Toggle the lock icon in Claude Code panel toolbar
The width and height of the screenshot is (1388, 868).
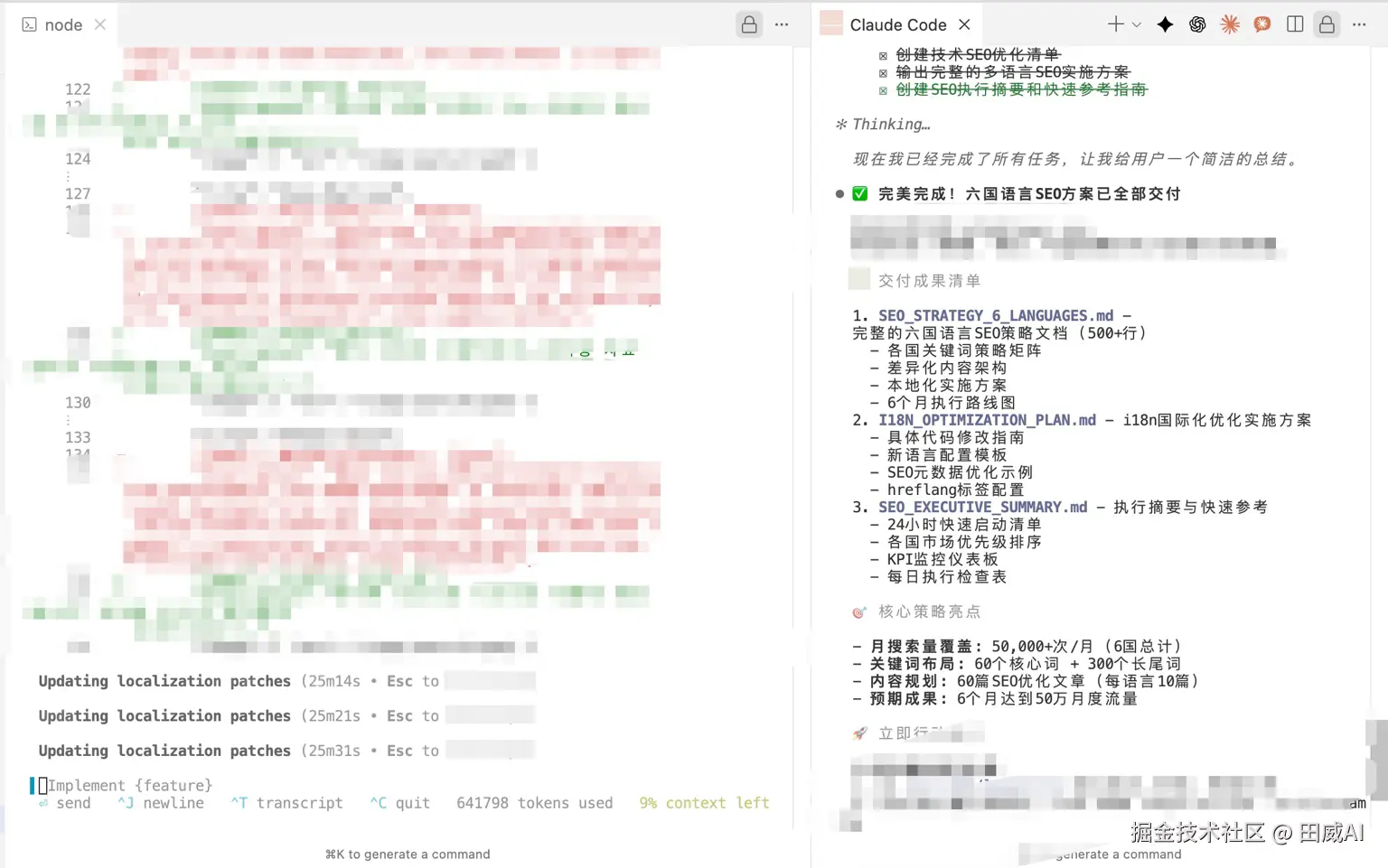tap(1327, 24)
